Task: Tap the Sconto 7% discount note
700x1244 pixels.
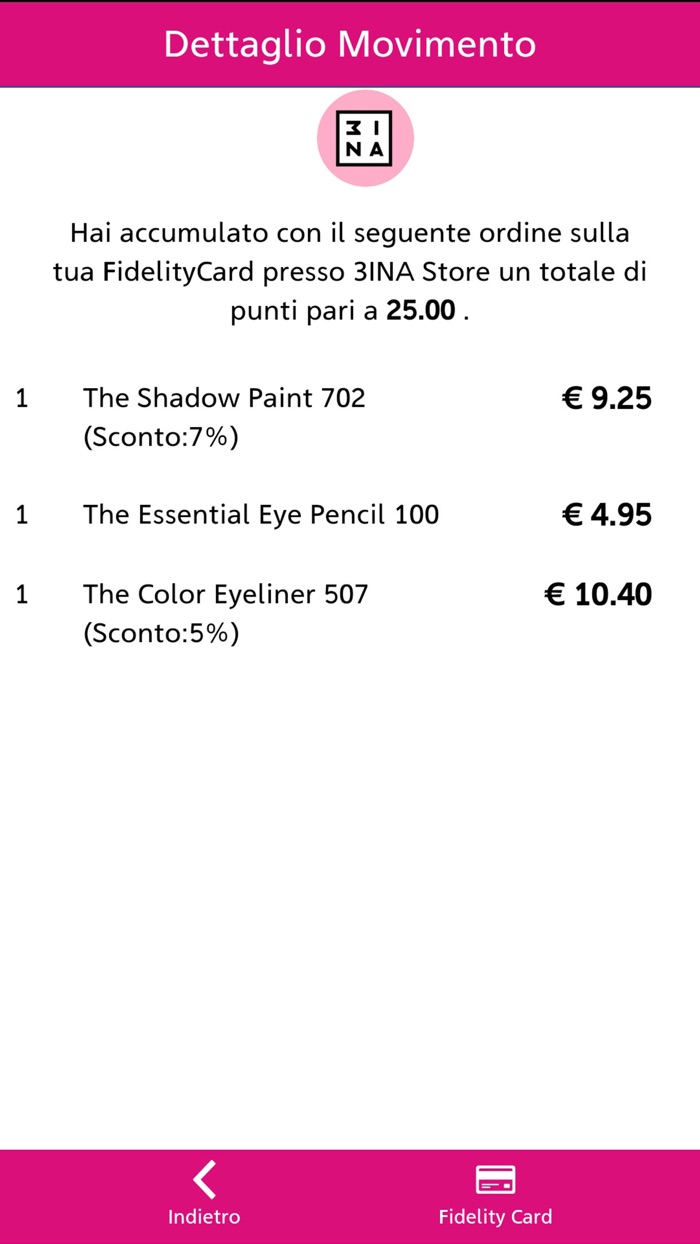Action: pyautogui.click(x=161, y=437)
